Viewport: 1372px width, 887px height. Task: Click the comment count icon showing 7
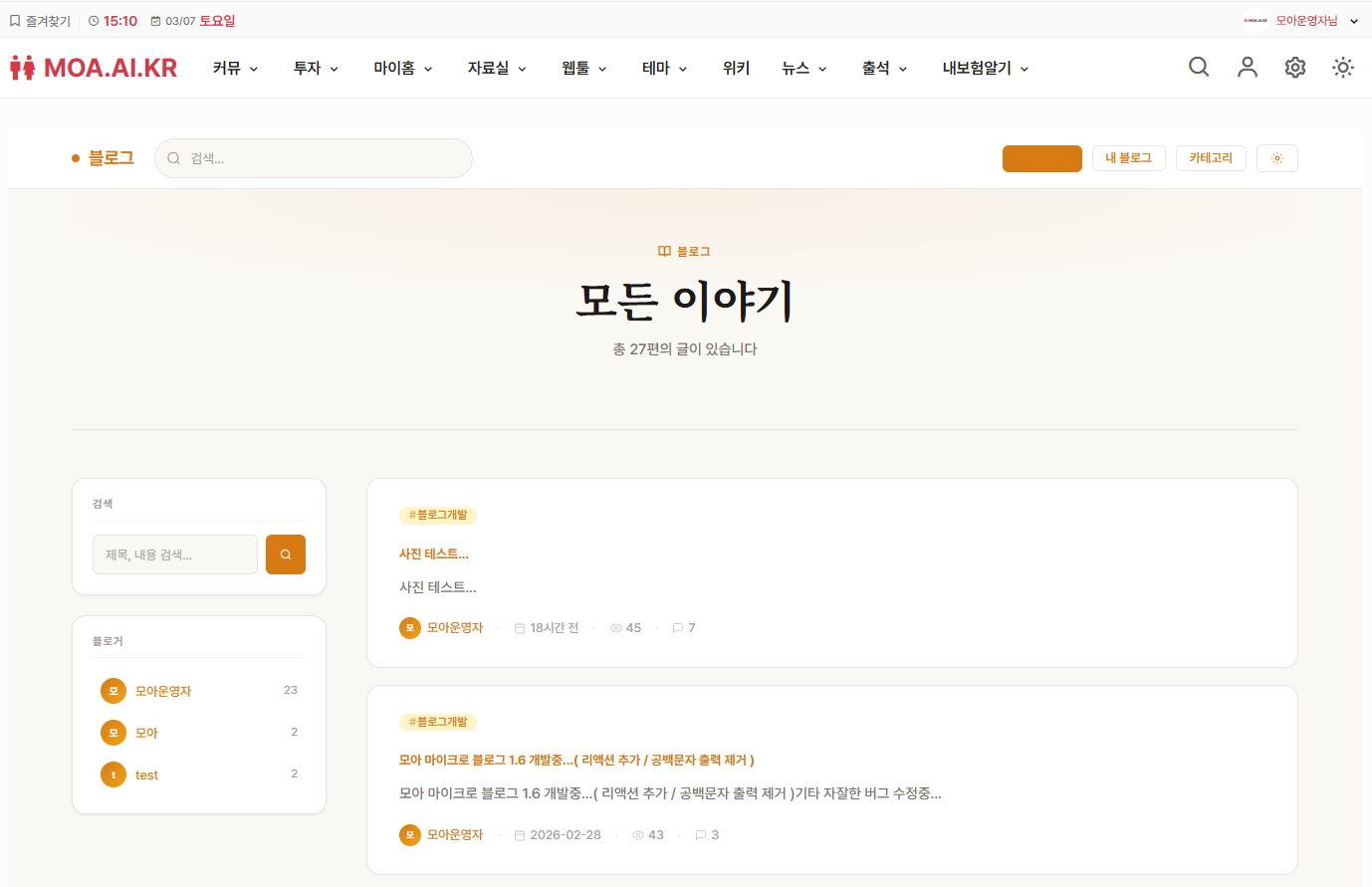678,628
